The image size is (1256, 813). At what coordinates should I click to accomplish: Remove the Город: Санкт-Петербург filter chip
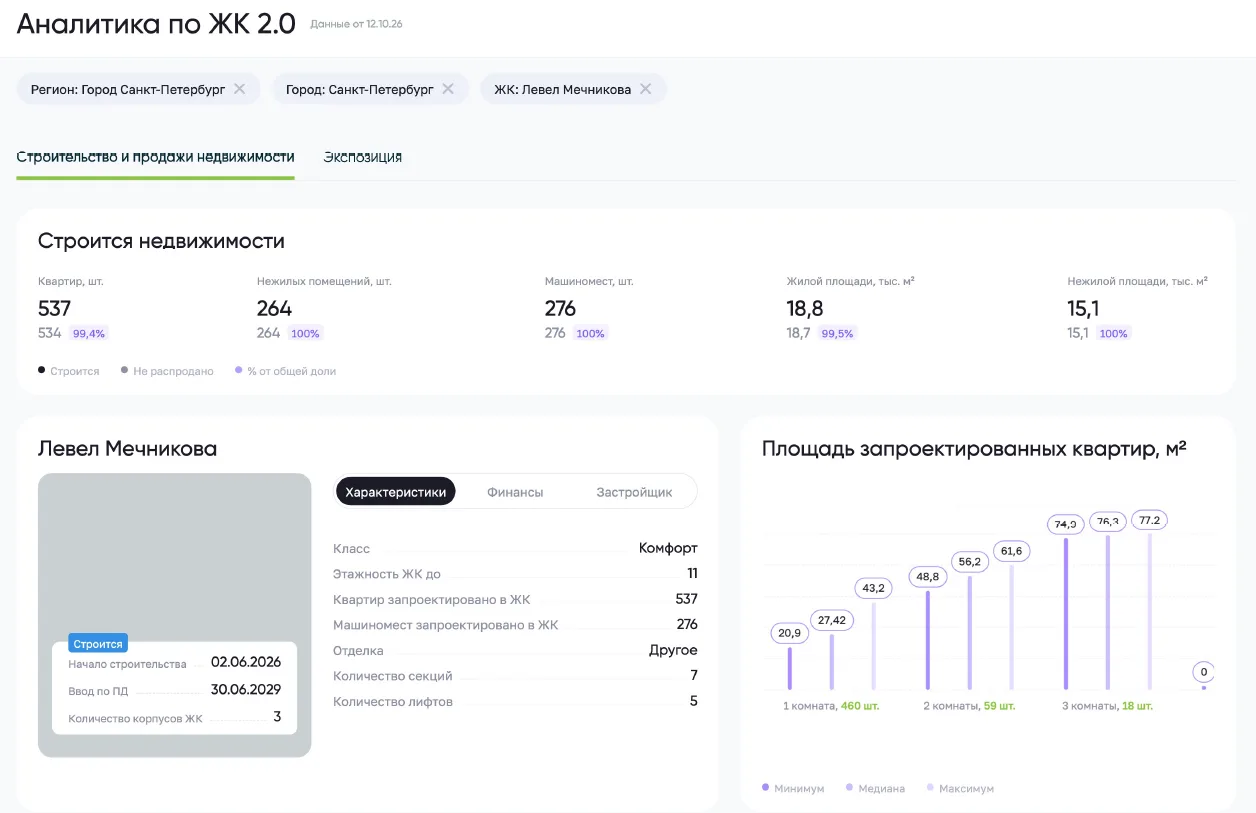click(x=448, y=89)
